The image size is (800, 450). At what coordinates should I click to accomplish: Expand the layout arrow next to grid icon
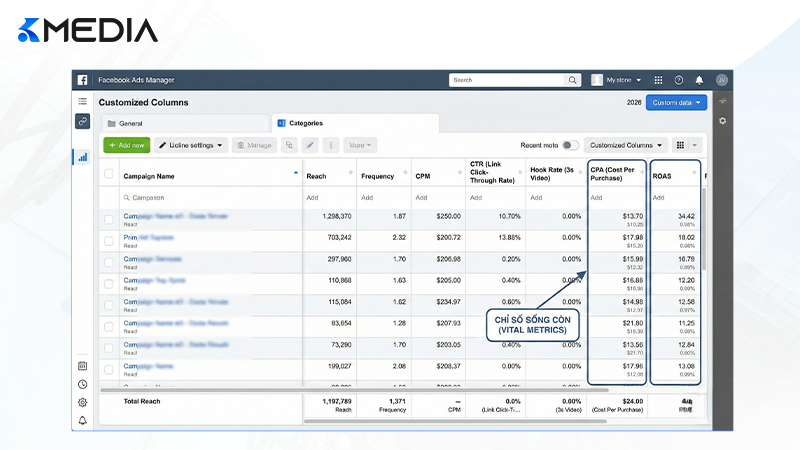694,145
